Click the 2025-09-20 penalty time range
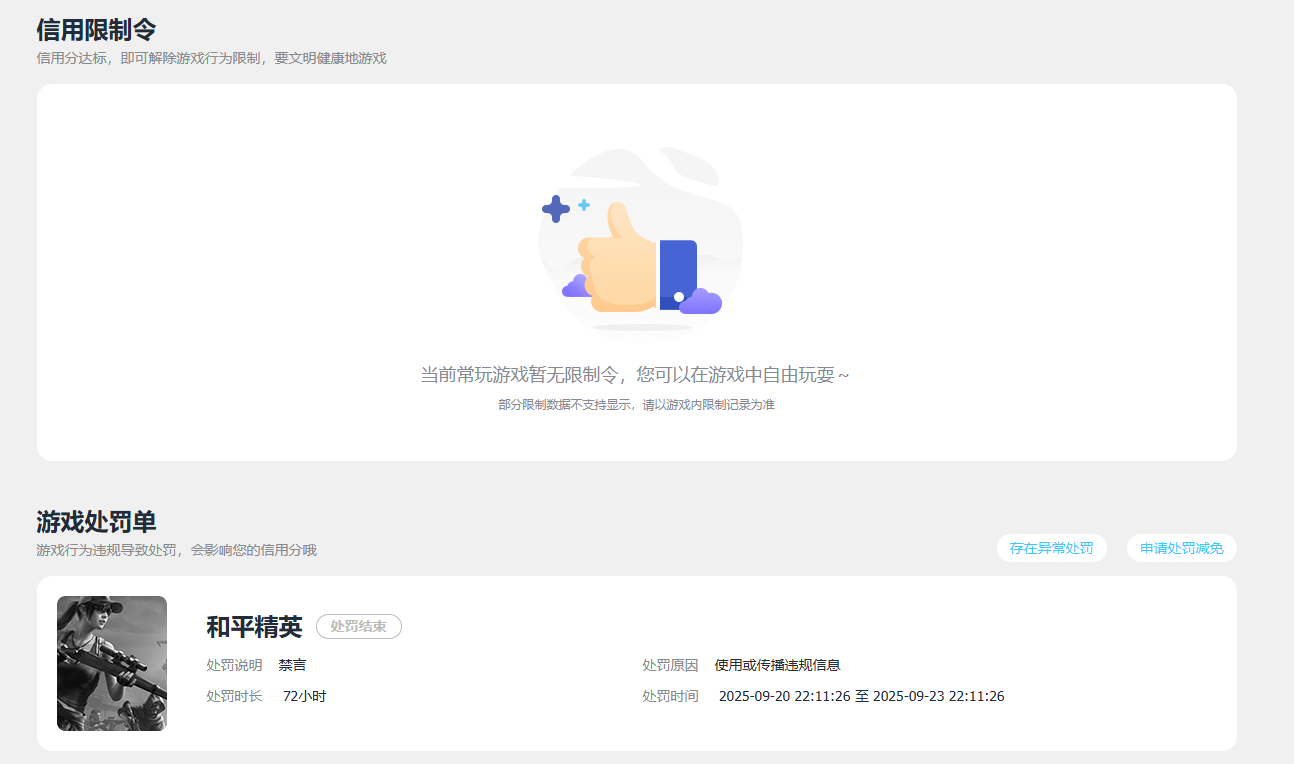Image resolution: width=1294 pixels, height=764 pixels. (x=862, y=696)
